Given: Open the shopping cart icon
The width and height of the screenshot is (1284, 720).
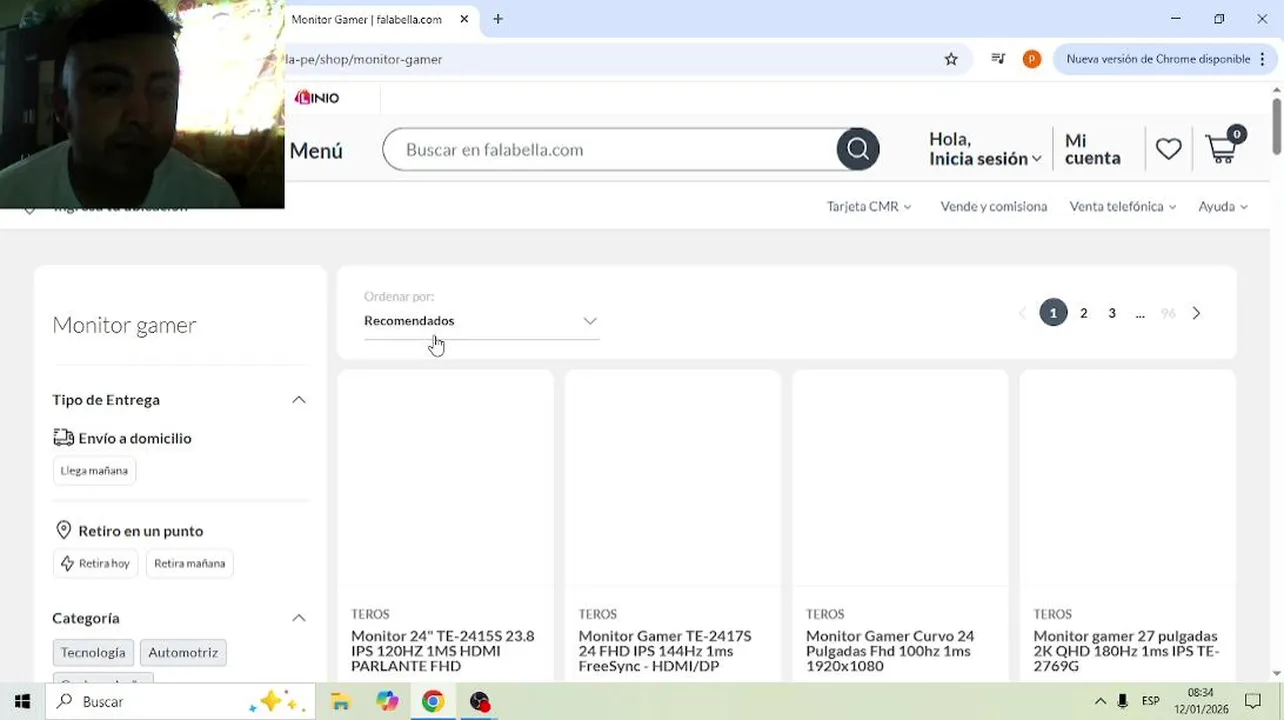Looking at the screenshot, I should click(1223, 148).
